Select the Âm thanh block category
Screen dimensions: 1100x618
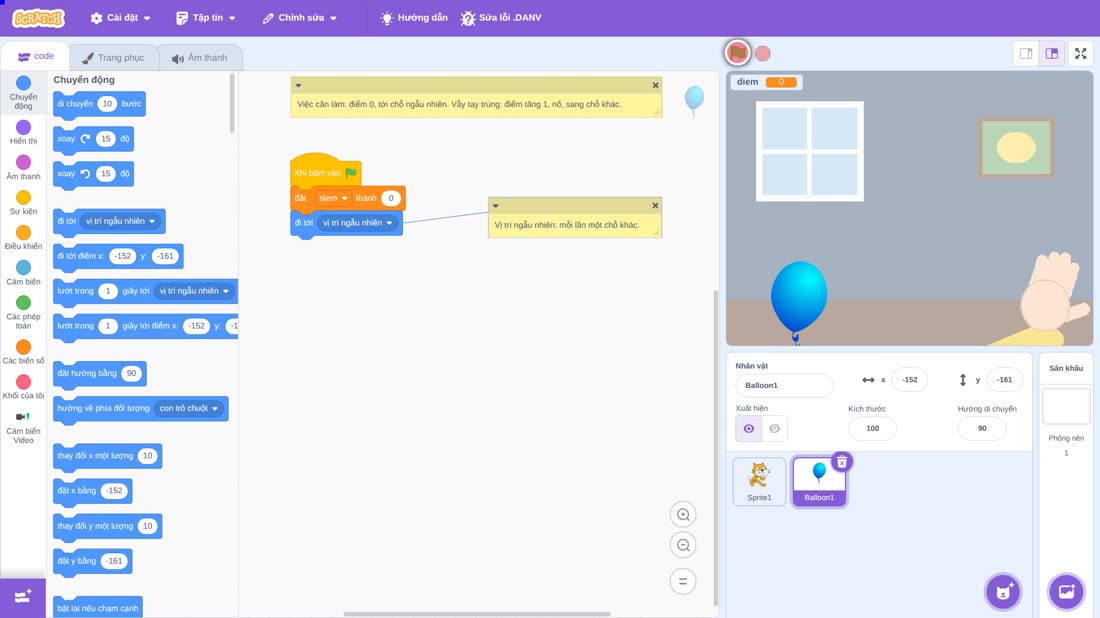(x=23, y=167)
